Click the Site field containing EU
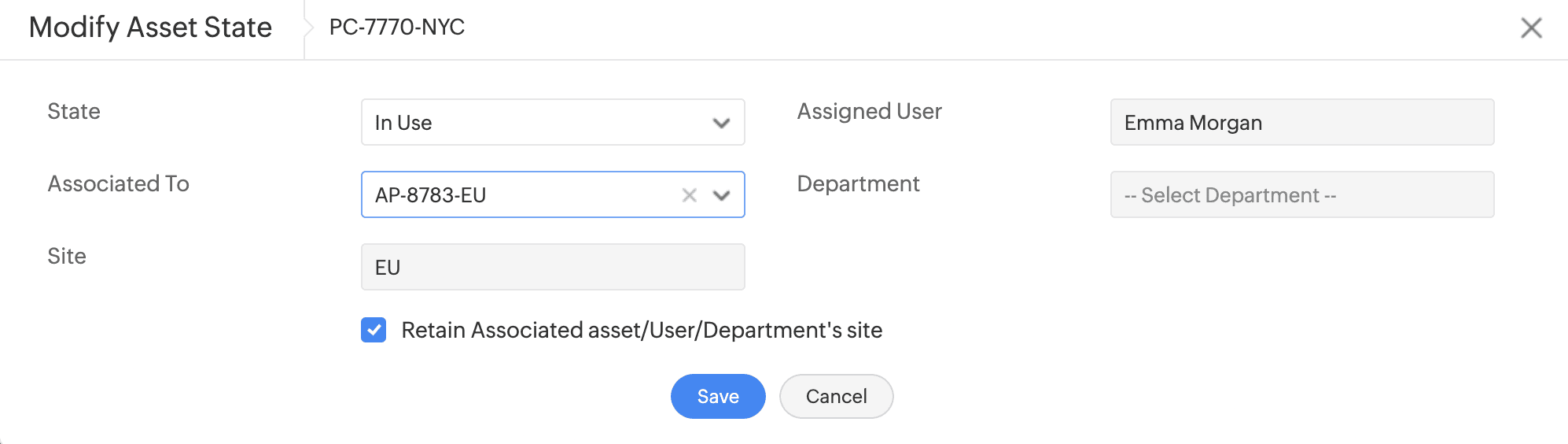The height and width of the screenshot is (444, 1568). coord(552,268)
